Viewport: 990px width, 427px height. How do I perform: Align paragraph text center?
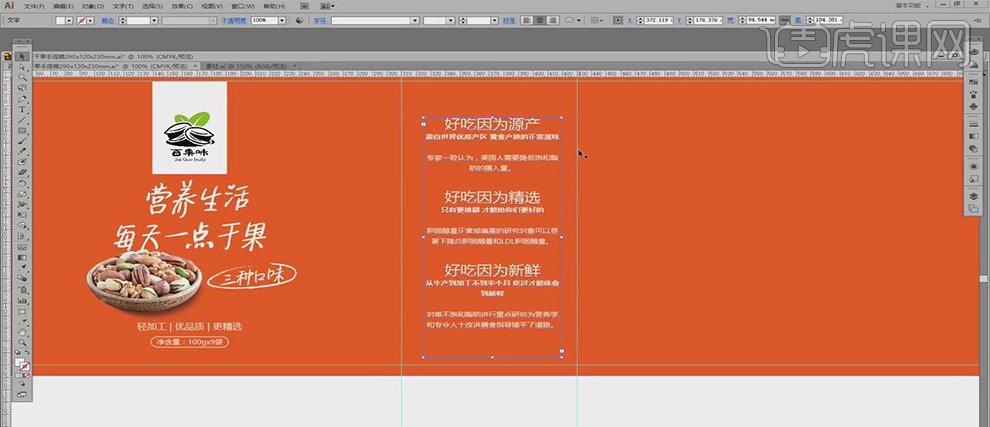tap(540, 20)
